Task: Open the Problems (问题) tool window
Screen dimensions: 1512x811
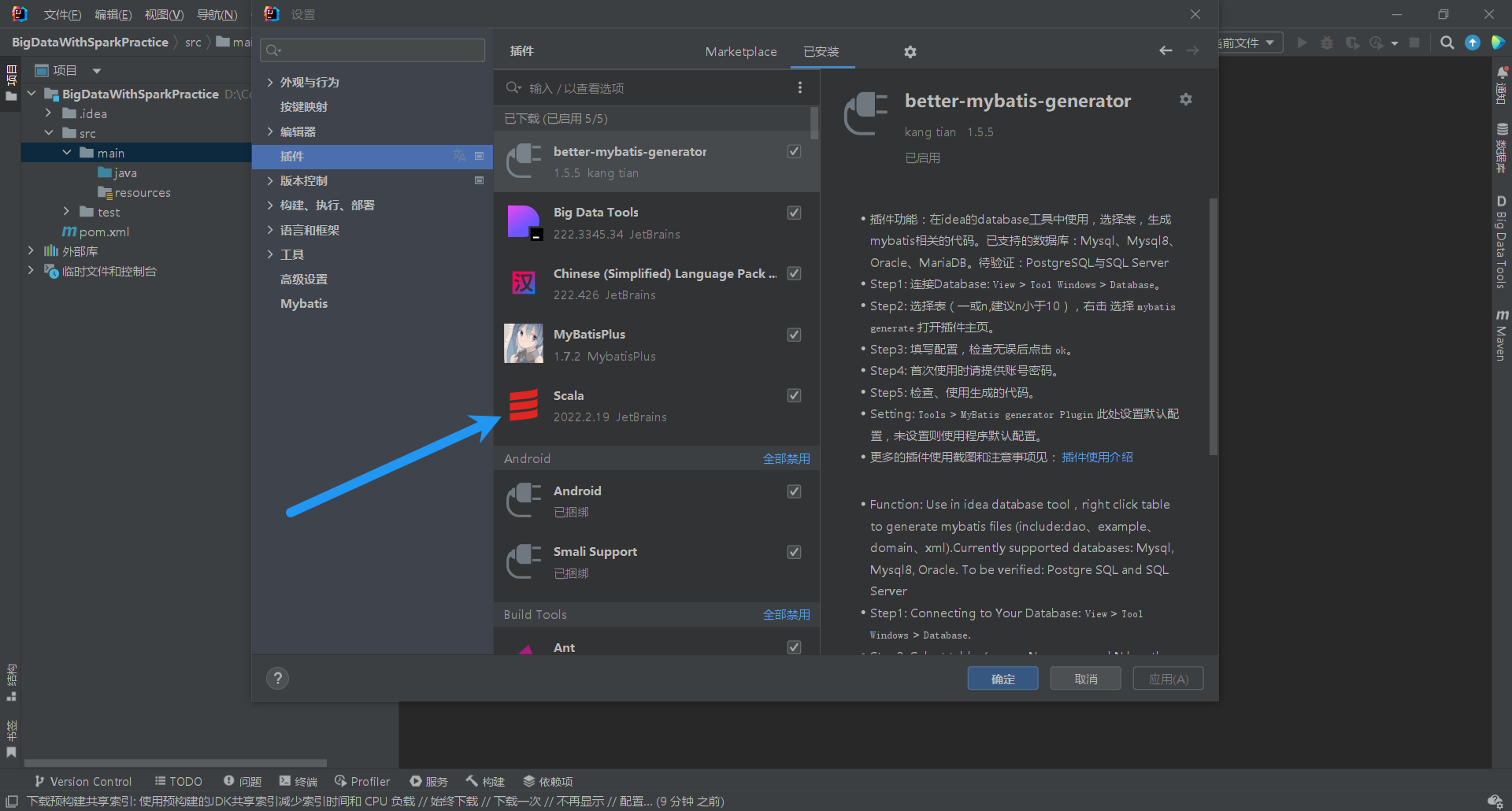Action: tap(243, 781)
